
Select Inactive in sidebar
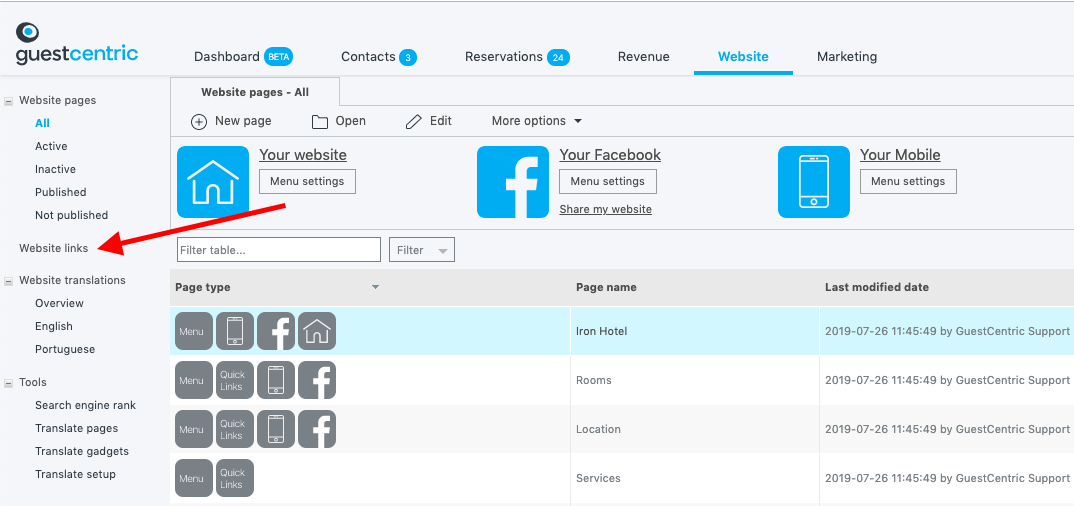(x=55, y=169)
